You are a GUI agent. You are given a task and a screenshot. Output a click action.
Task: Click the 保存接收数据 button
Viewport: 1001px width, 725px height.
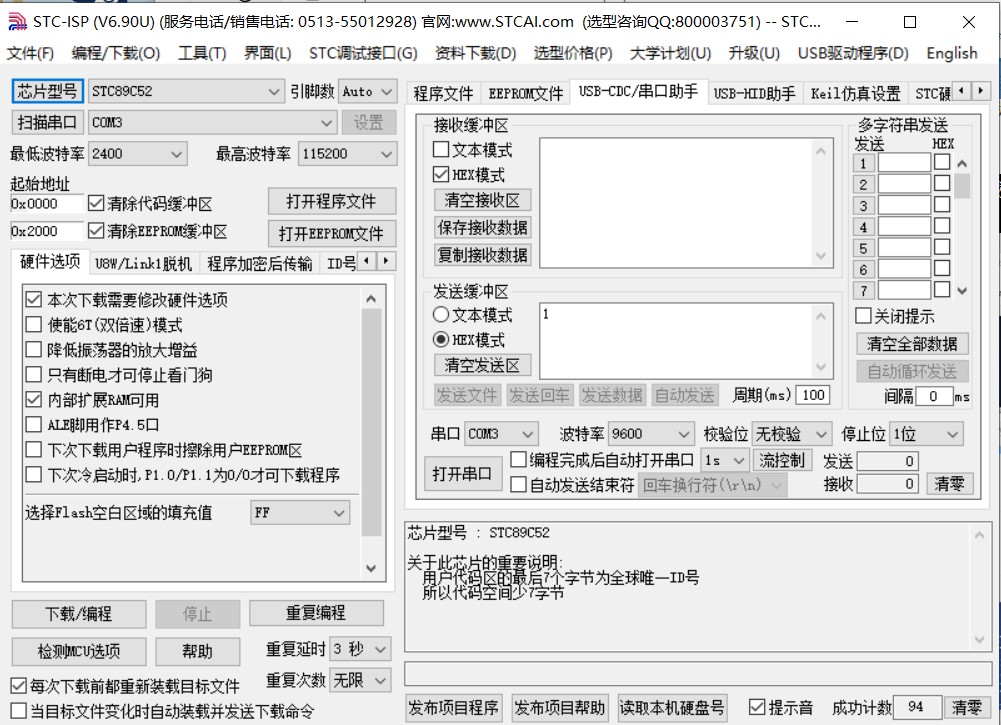[482, 227]
